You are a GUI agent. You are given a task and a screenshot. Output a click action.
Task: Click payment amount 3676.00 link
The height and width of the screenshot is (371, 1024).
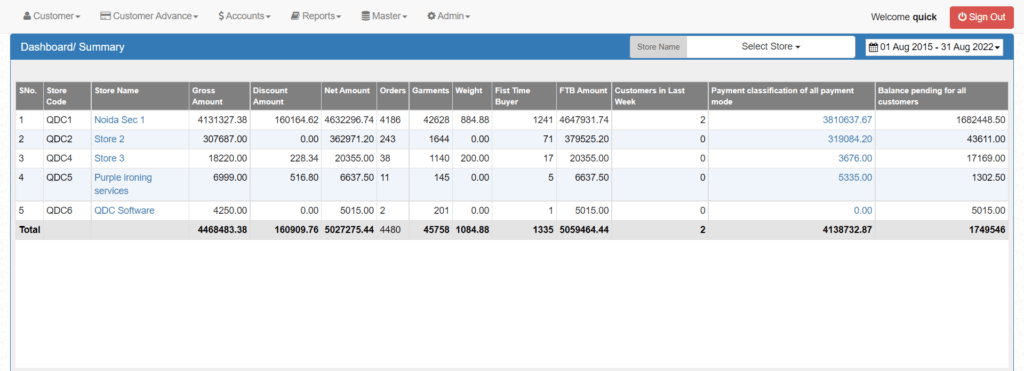pos(855,158)
